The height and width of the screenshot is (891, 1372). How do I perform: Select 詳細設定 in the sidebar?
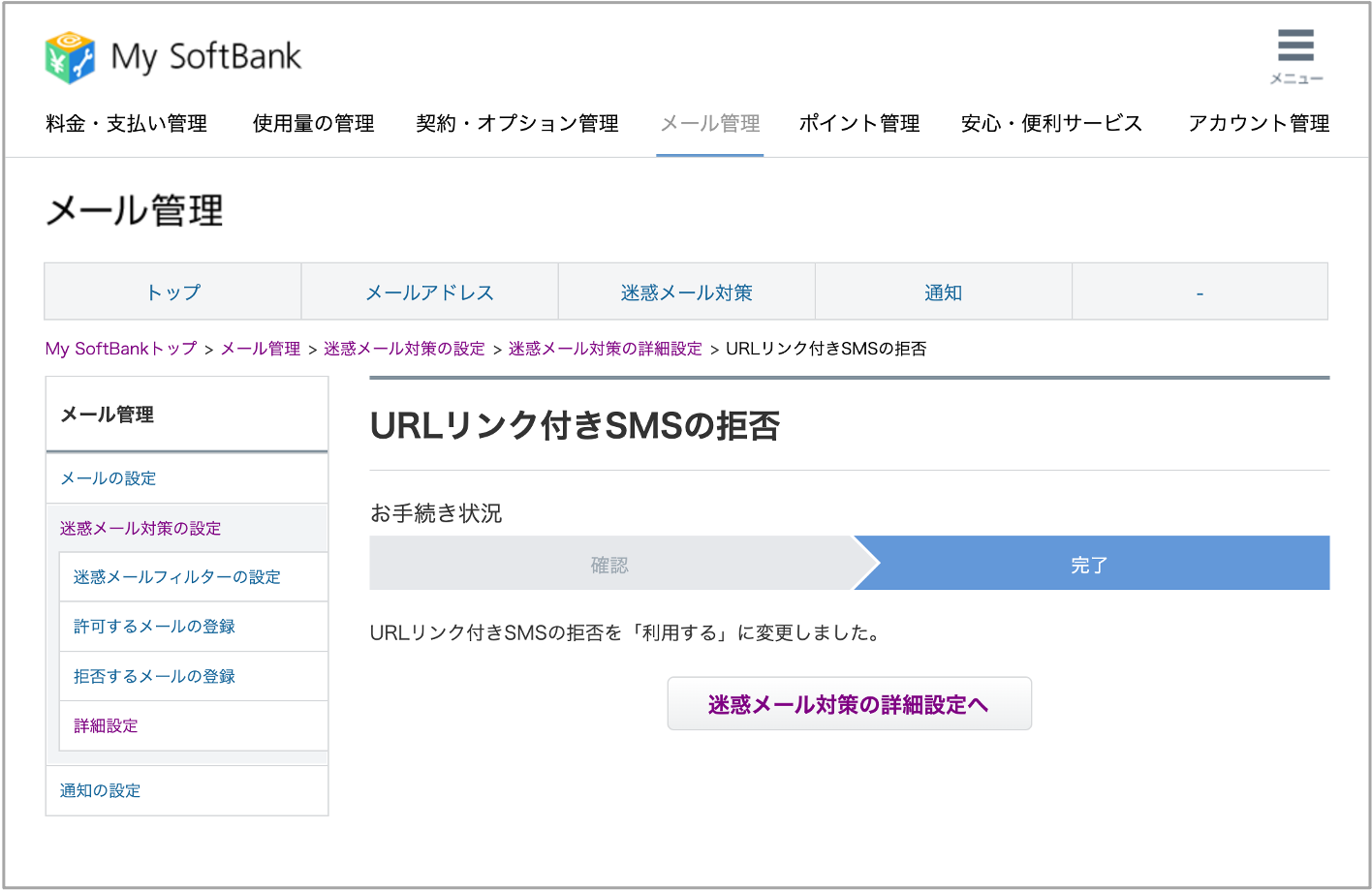(x=194, y=725)
